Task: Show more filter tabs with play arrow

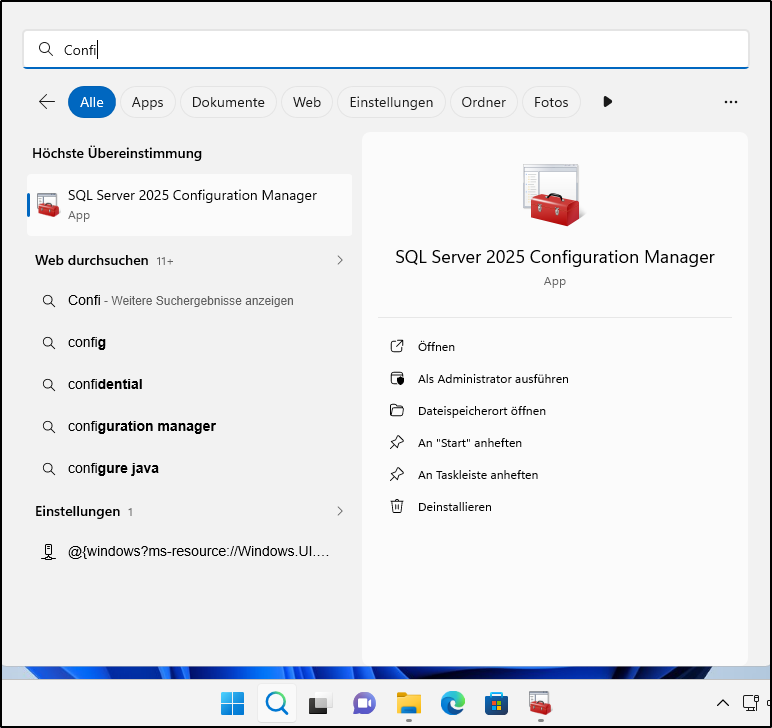Action: click(608, 102)
